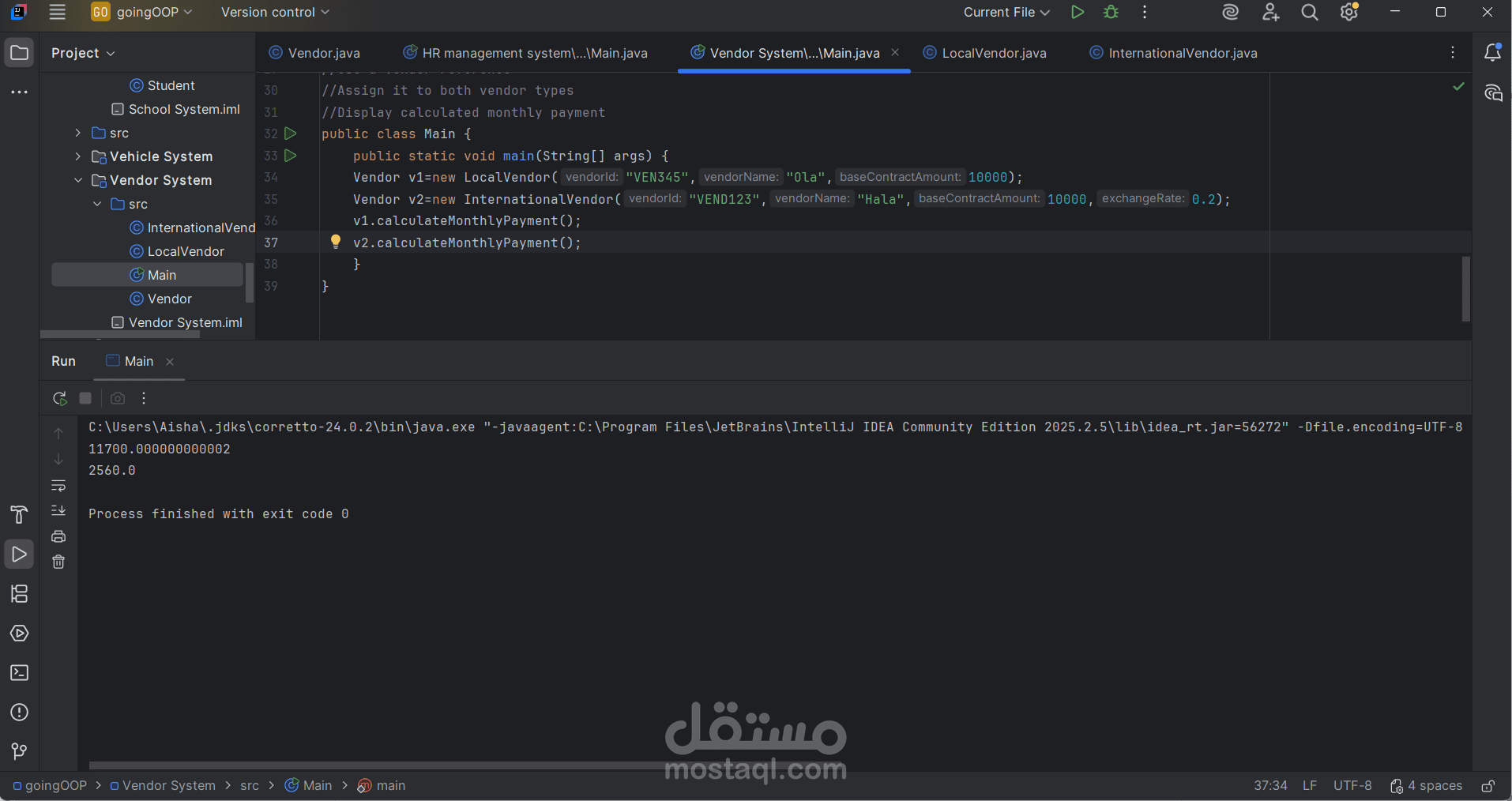
Task: Open more actions menu beside the debug icon
Action: (x=1145, y=12)
